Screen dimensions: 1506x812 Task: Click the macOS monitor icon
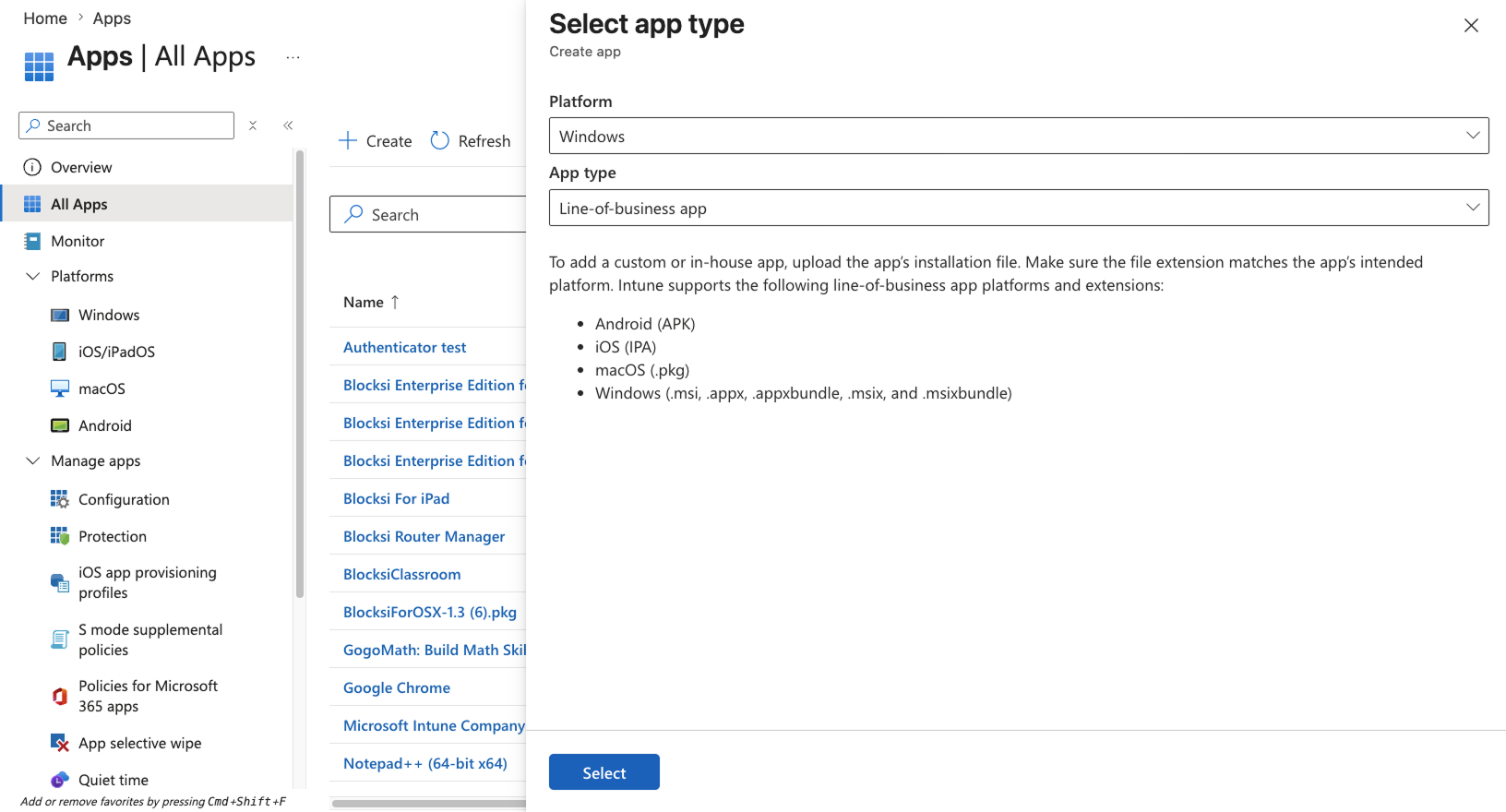point(60,388)
